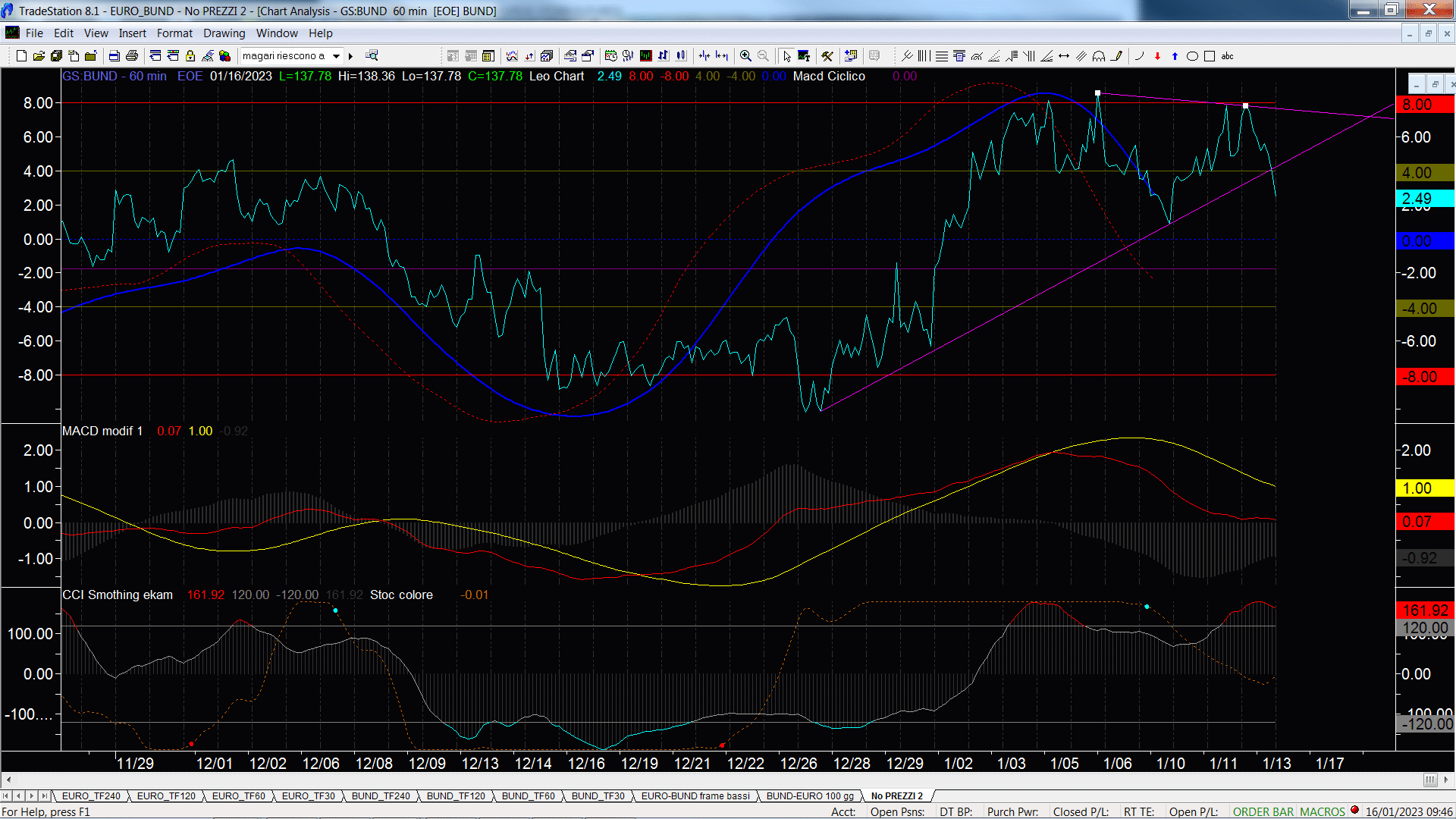The width and height of the screenshot is (1456, 819).
Task: Click the padlock icon in the toolbar
Action: point(190,56)
